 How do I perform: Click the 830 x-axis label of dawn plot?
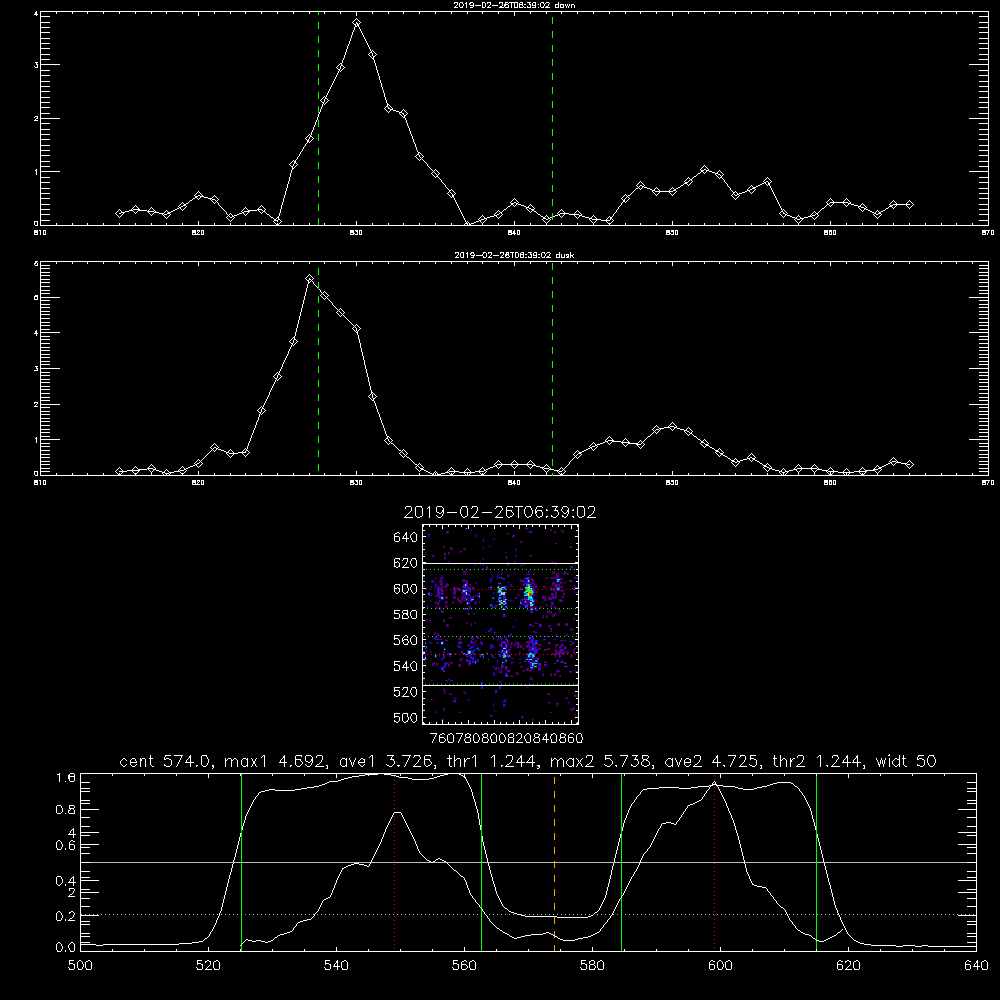tap(356, 233)
